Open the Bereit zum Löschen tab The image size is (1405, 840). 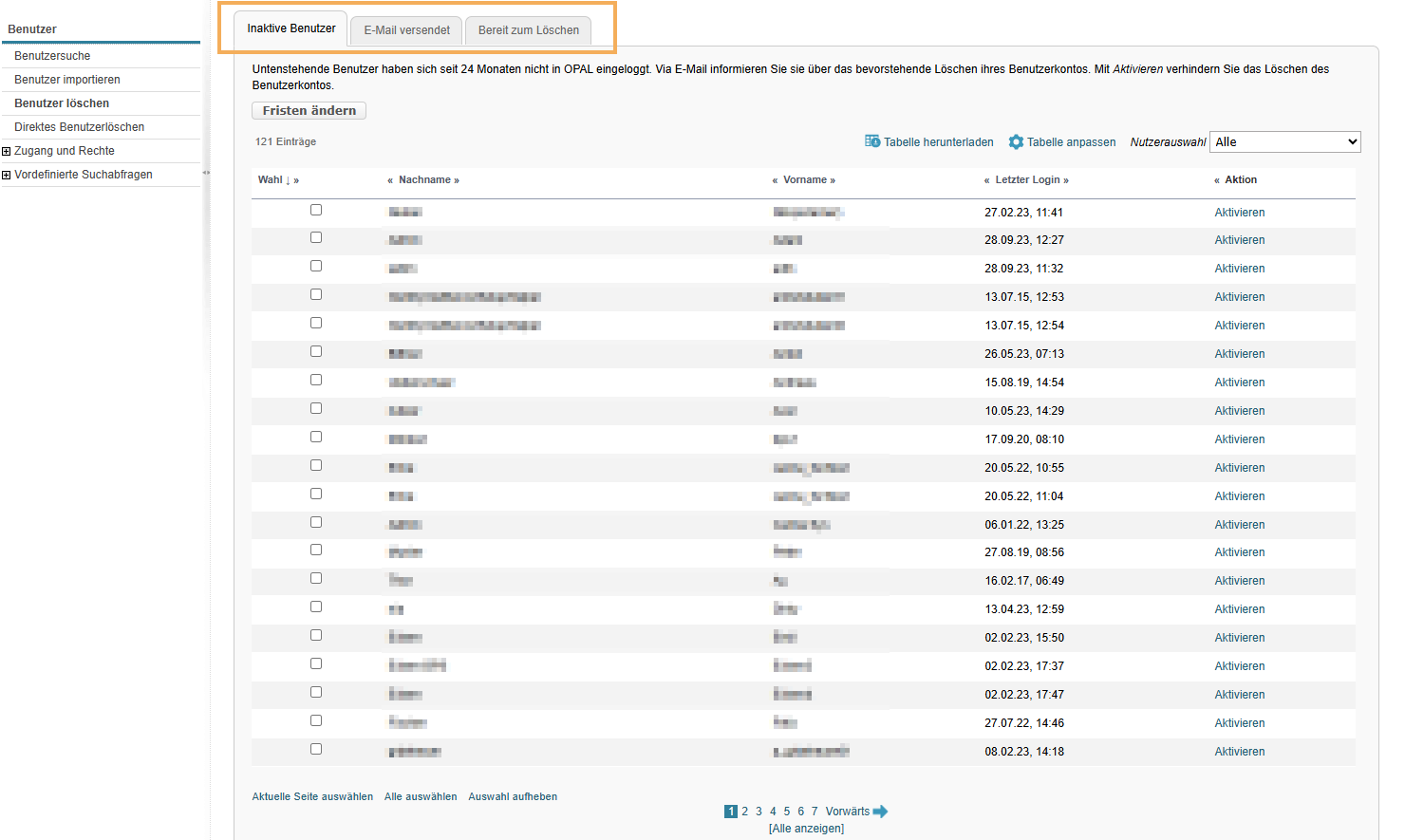pyautogui.click(x=528, y=29)
